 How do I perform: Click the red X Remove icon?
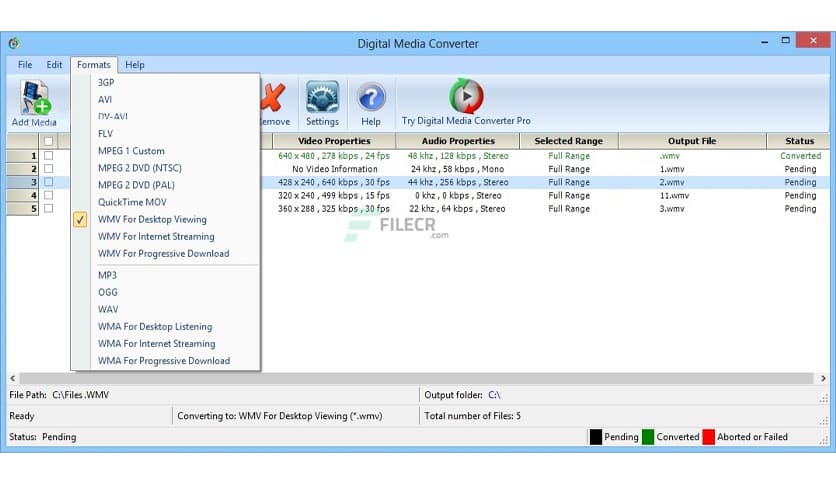272,97
